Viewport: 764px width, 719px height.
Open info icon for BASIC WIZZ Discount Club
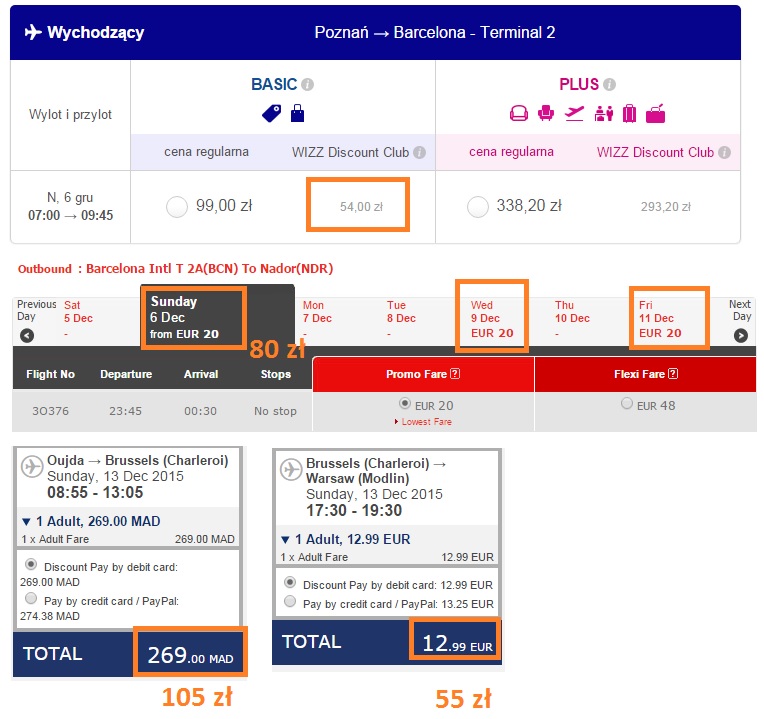click(420, 152)
